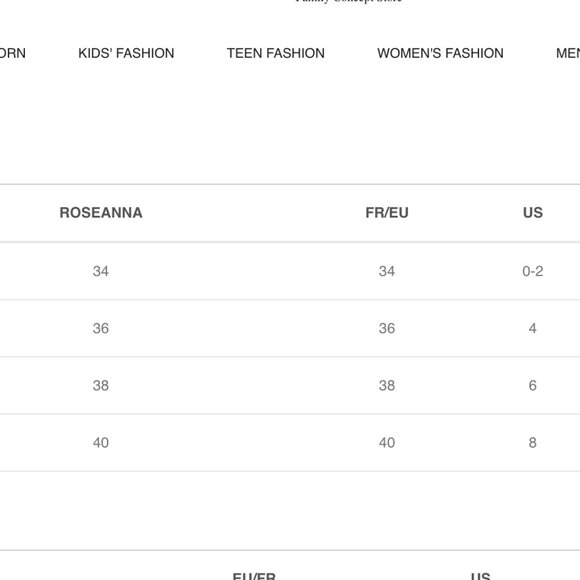Select the FR/EU size 38 cell

[387, 385]
